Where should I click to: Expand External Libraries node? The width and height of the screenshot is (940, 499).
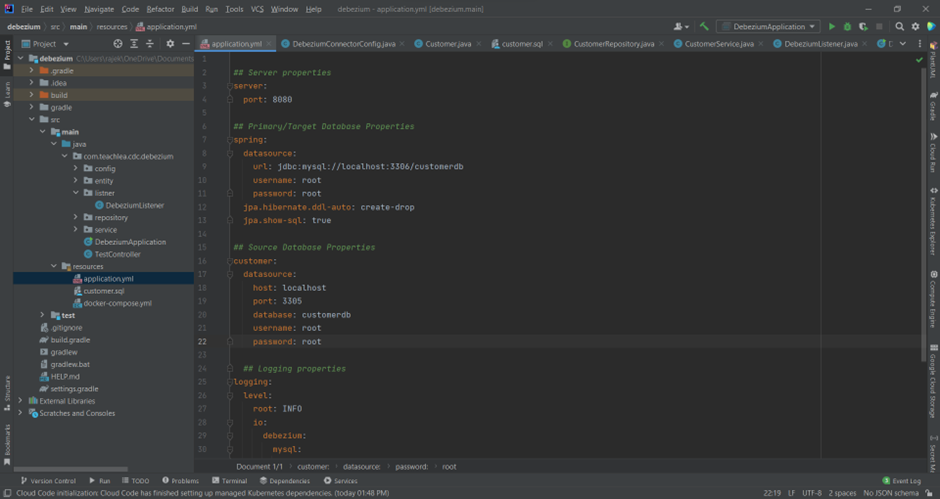point(20,401)
